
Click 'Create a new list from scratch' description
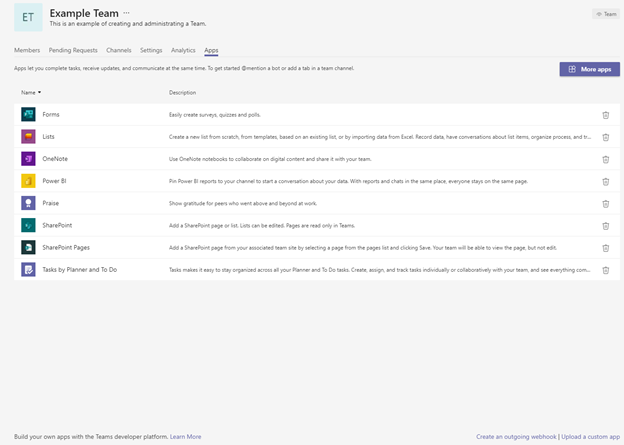click(380, 137)
